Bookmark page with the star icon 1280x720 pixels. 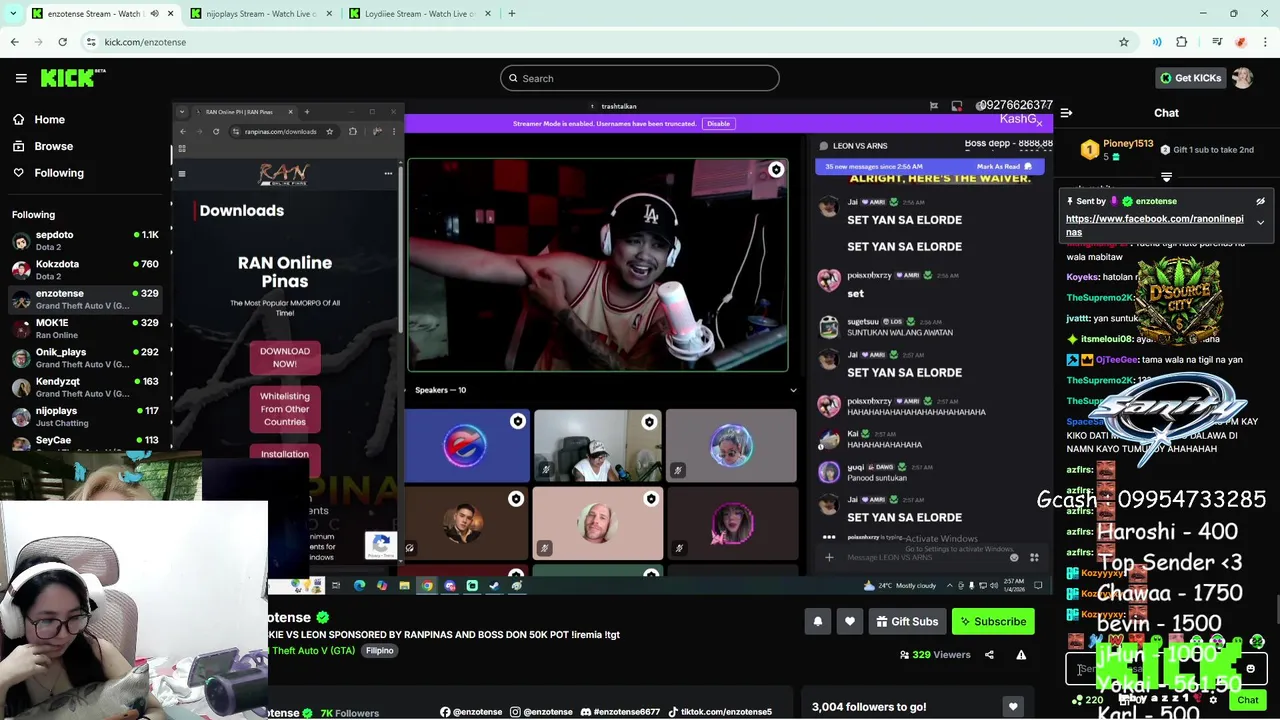[x=1124, y=42]
